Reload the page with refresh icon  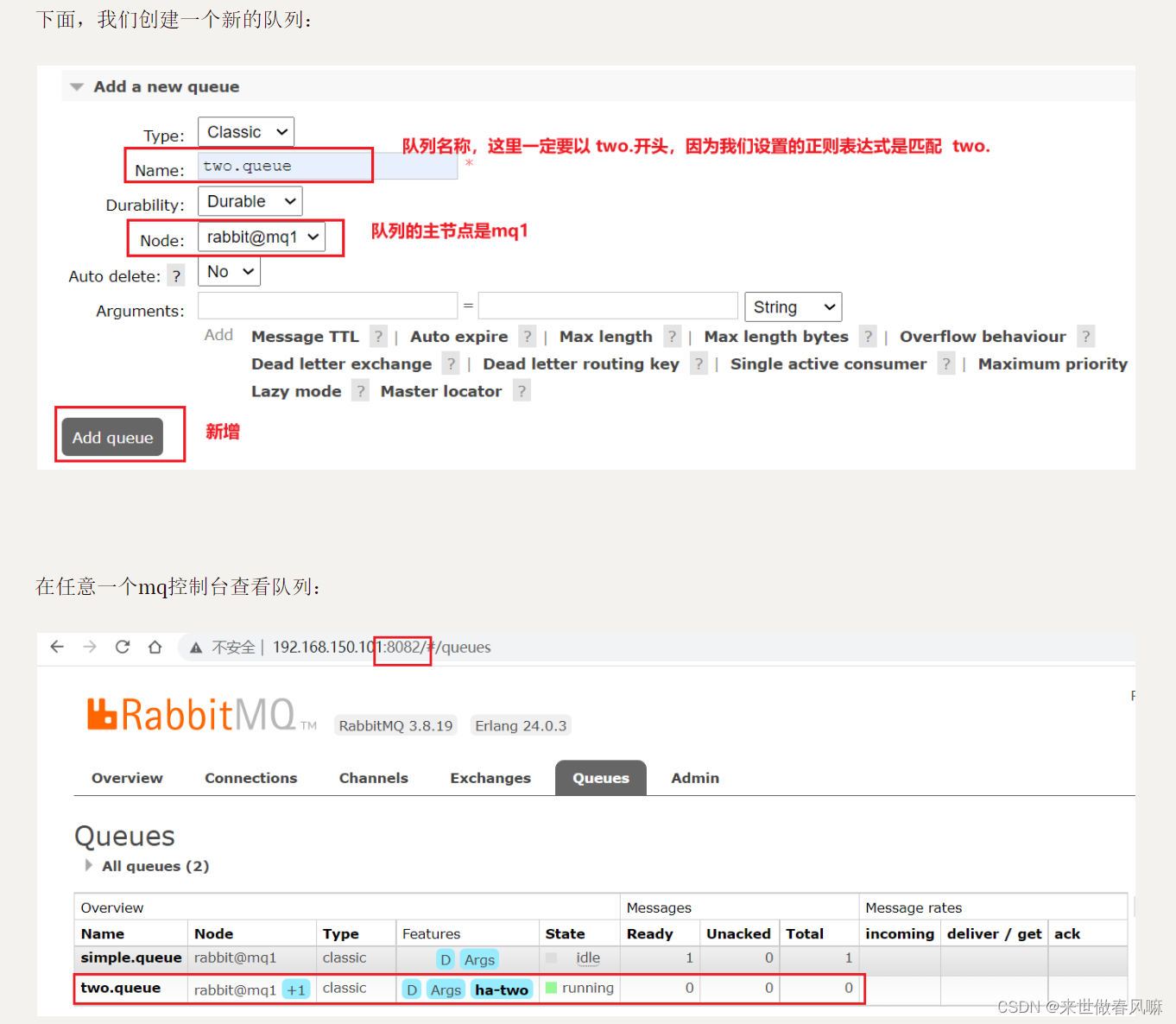tap(123, 647)
